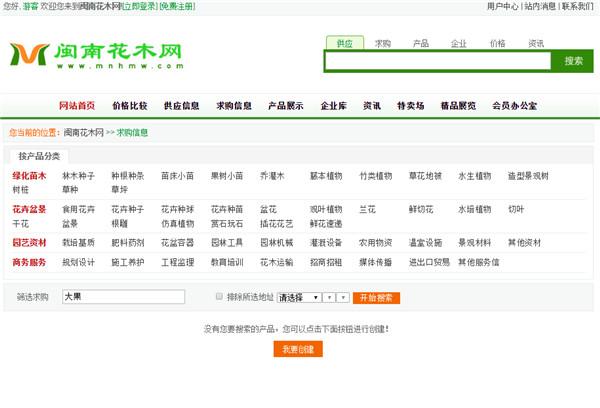Click the 按产品分类 section tab
The width and height of the screenshot is (600, 408).
click(39, 156)
